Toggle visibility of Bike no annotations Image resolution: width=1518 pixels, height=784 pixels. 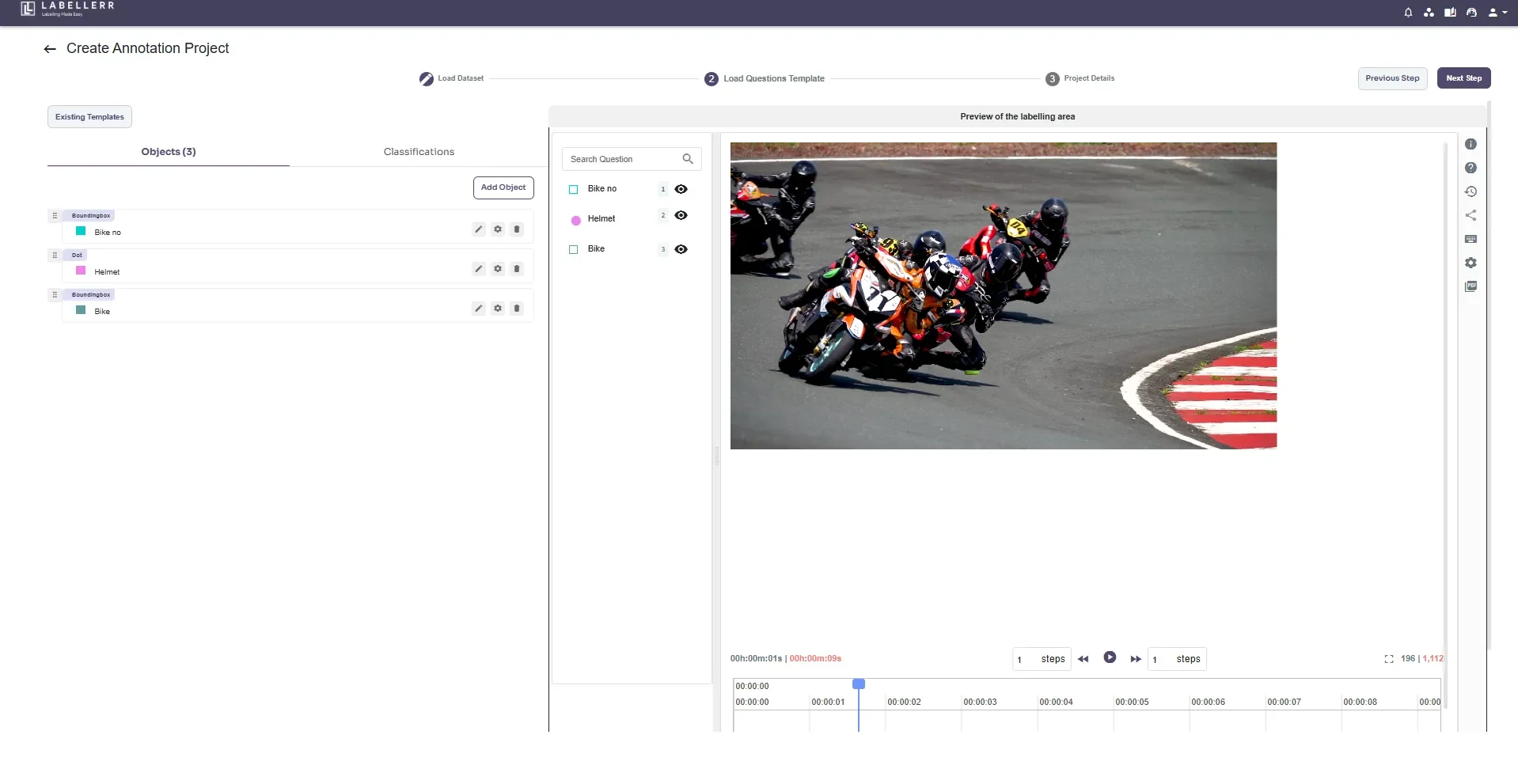coord(681,189)
